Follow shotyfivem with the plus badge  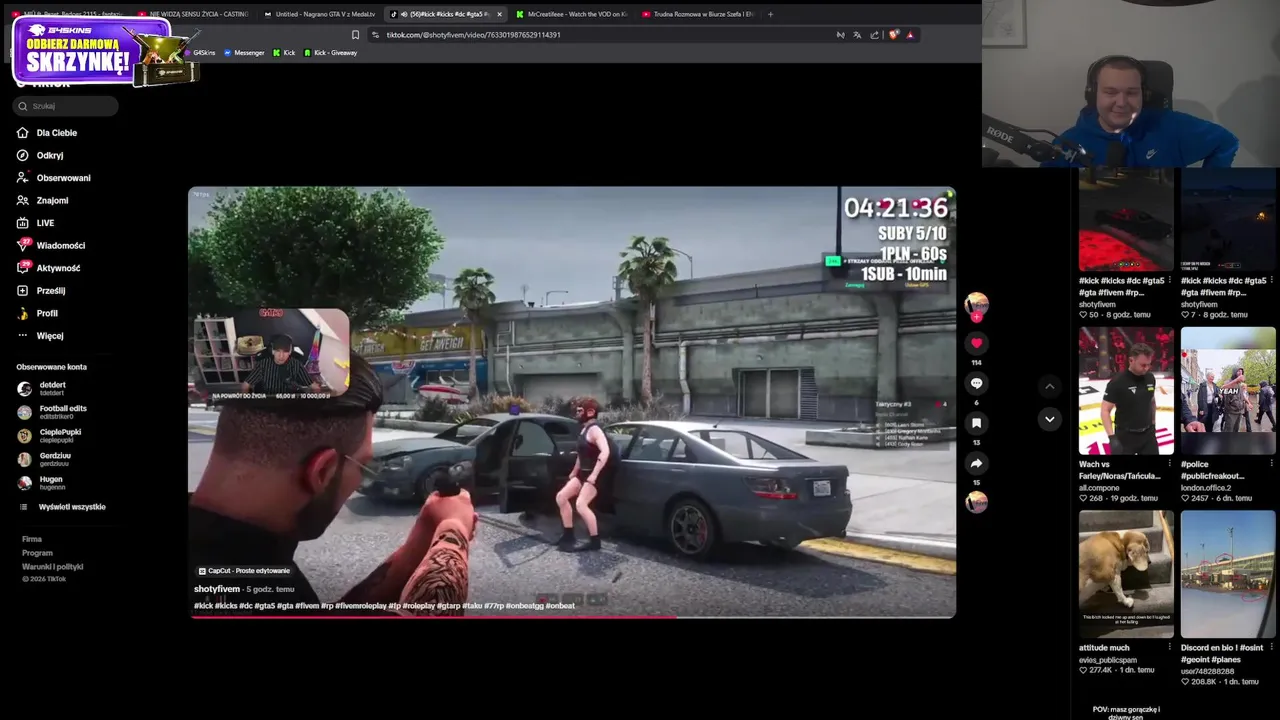(976, 317)
